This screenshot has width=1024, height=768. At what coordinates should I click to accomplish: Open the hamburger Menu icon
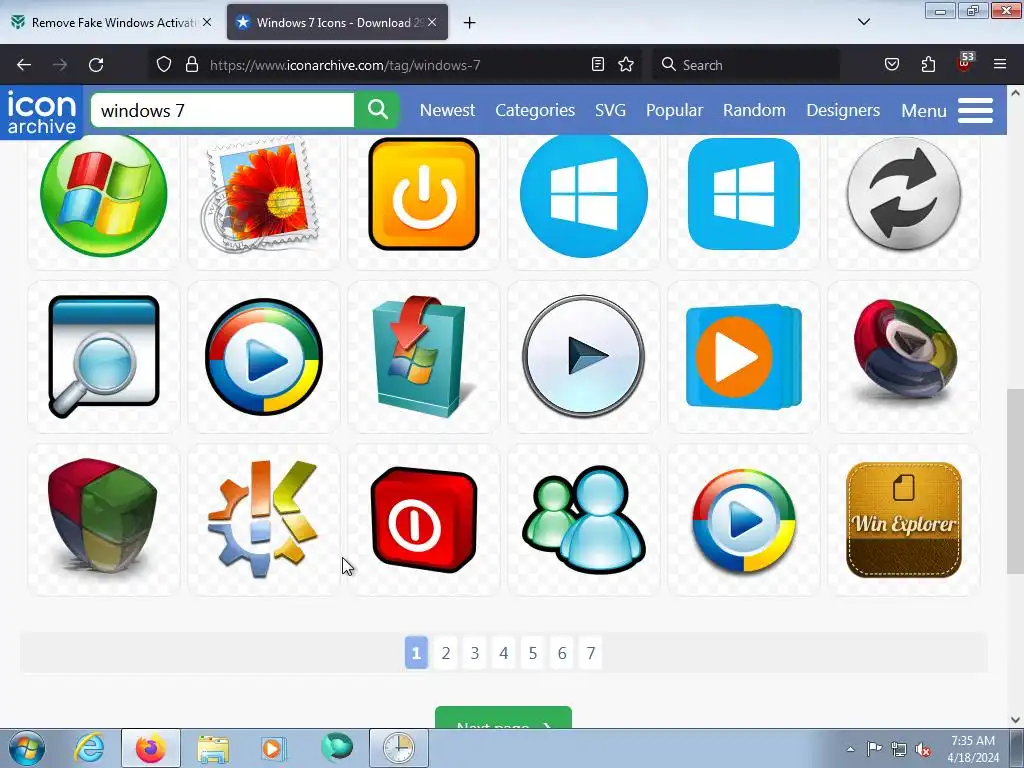[976, 110]
